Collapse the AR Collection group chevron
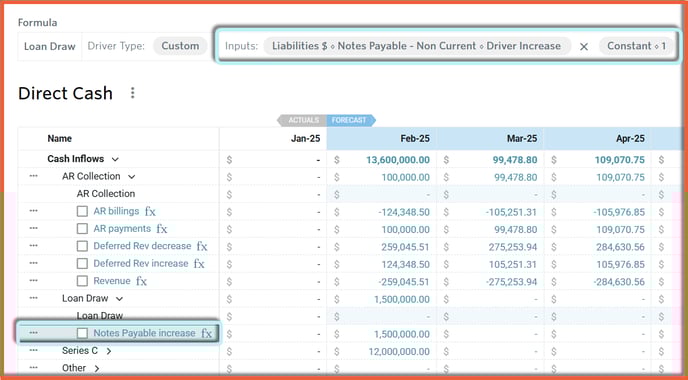The height and width of the screenshot is (380, 688). pyautogui.click(x=131, y=177)
